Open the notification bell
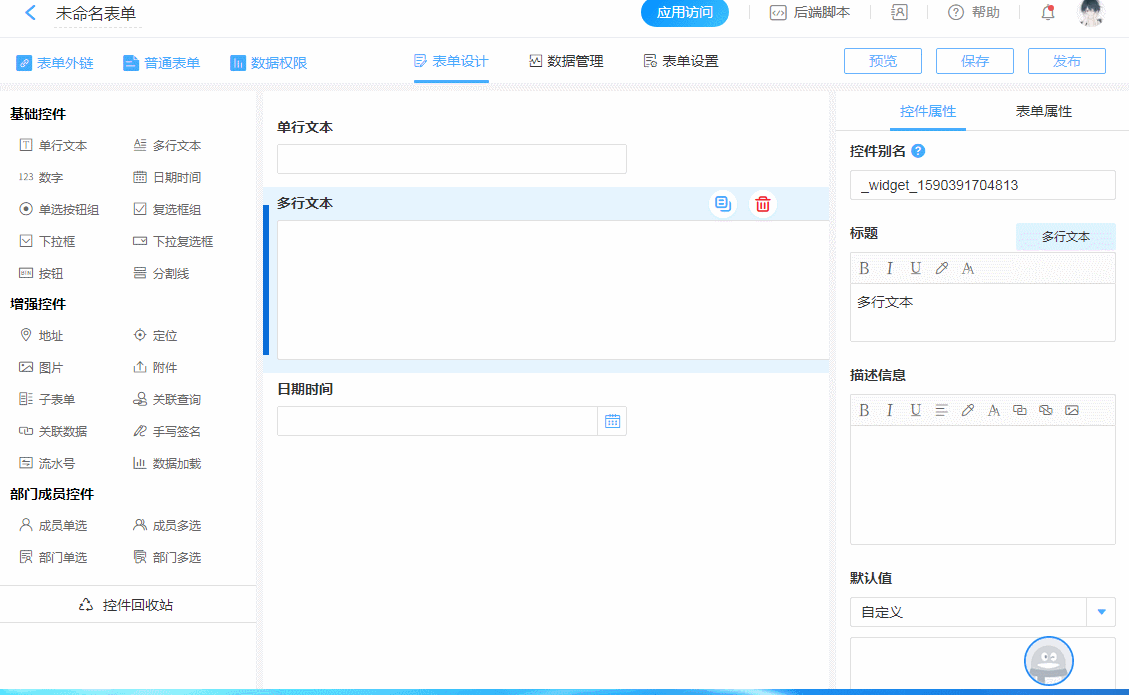1129x695 pixels. pos(1048,13)
